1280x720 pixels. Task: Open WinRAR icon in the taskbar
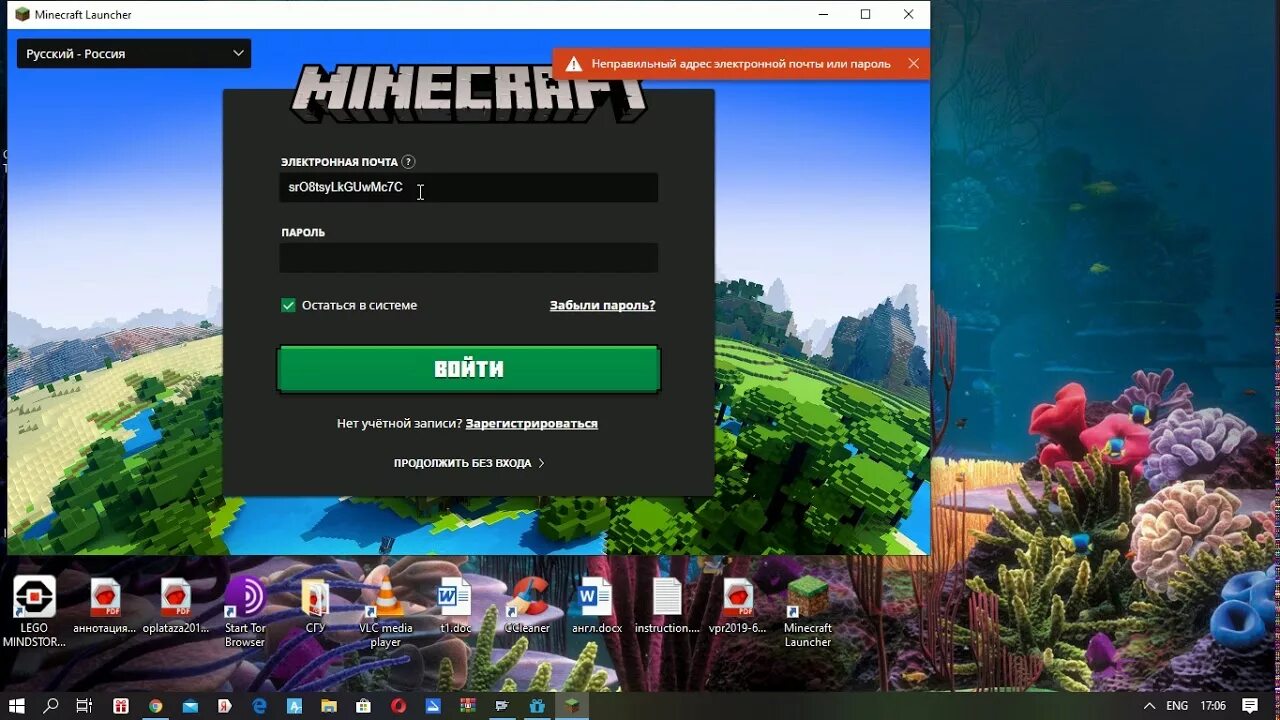(468, 705)
